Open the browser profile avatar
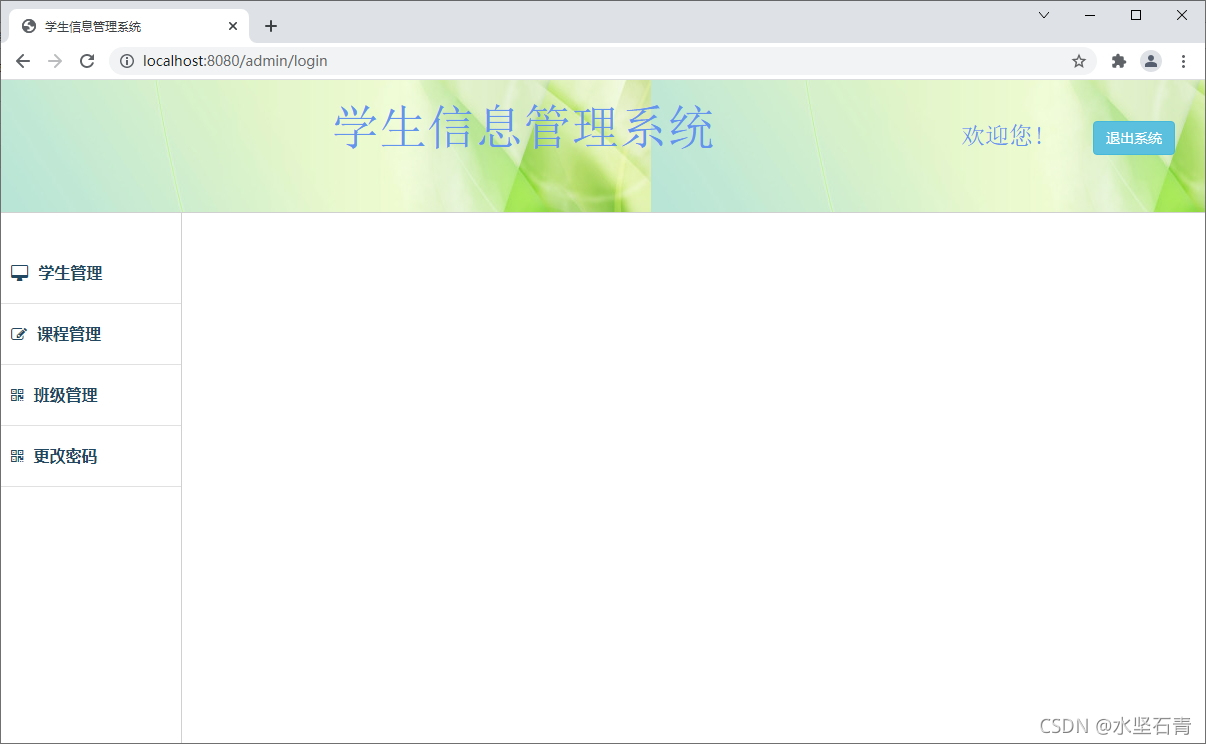The width and height of the screenshot is (1206, 744). coord(1151,61)
